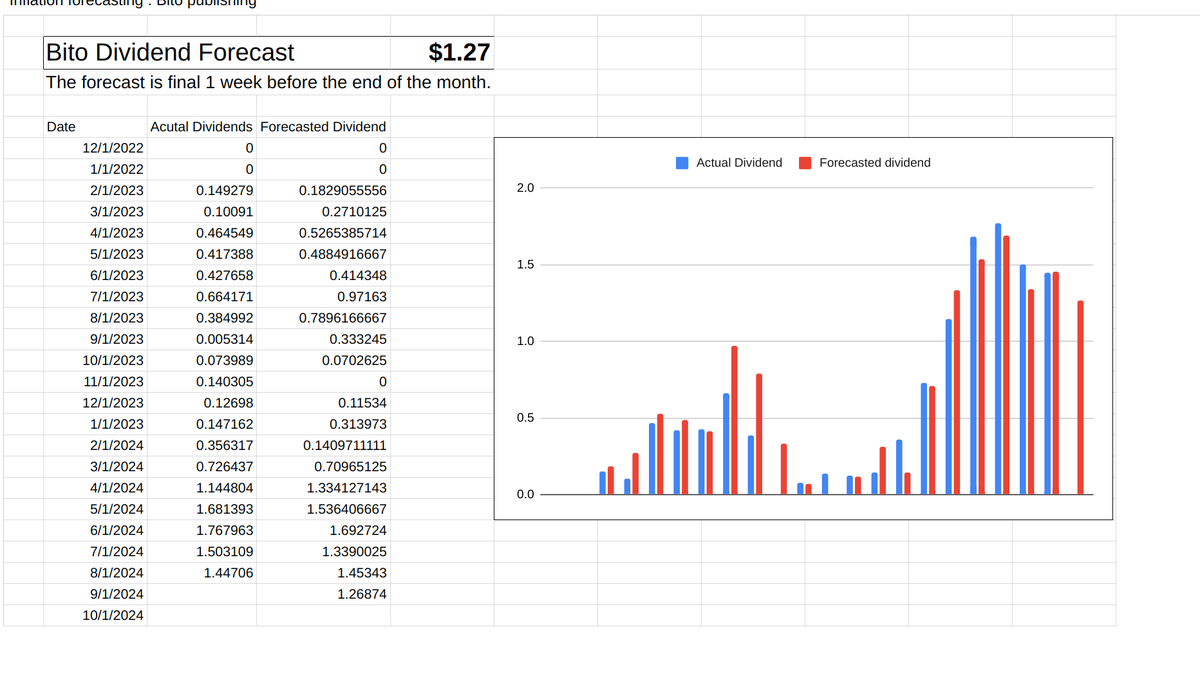
Task: Select forecasted value 1.334127143
Action: tap(323, 488)
